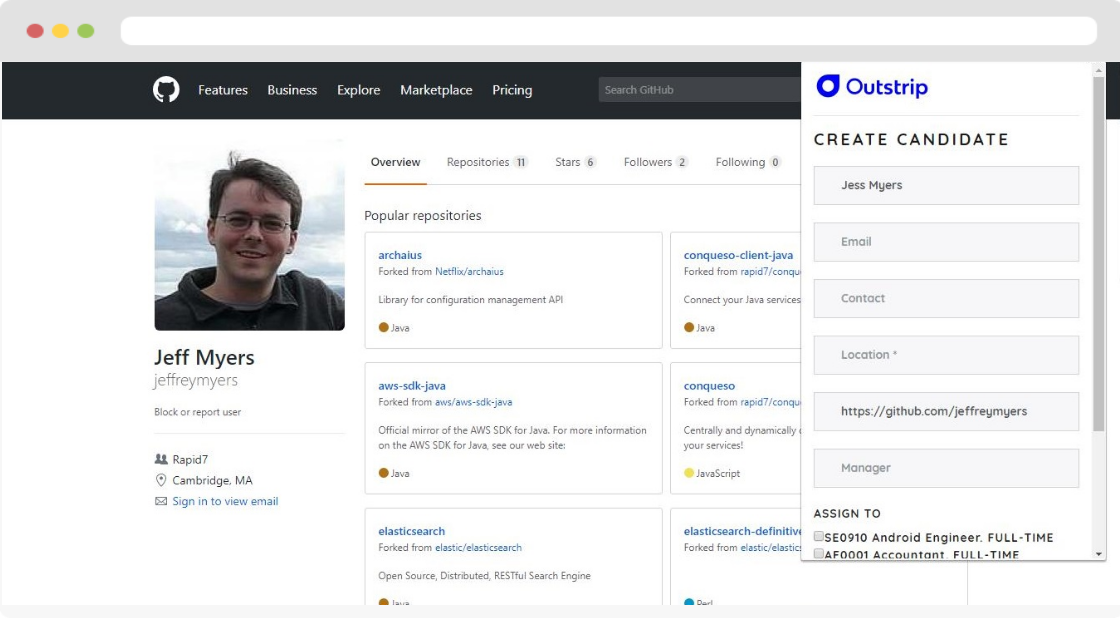Open the elasticsearch repository link

click(x=411, y=531)
